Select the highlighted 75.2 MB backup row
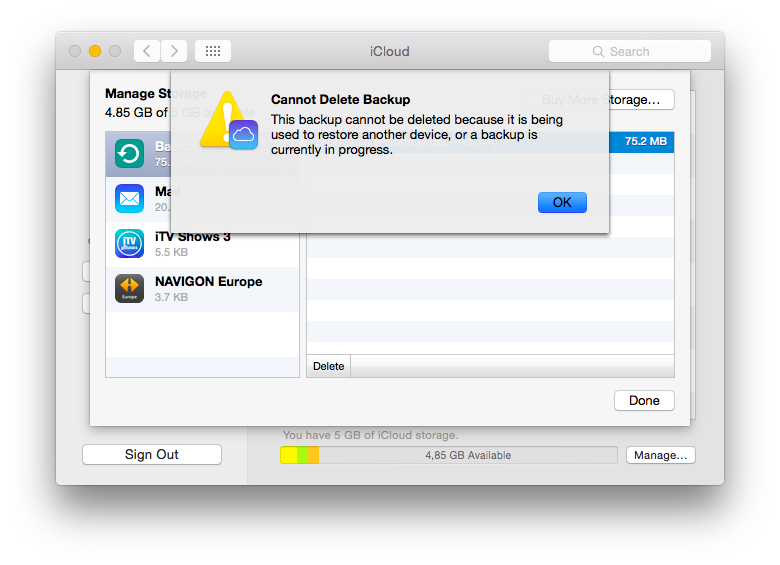780x565 pixels. click(x=490, y=142)
